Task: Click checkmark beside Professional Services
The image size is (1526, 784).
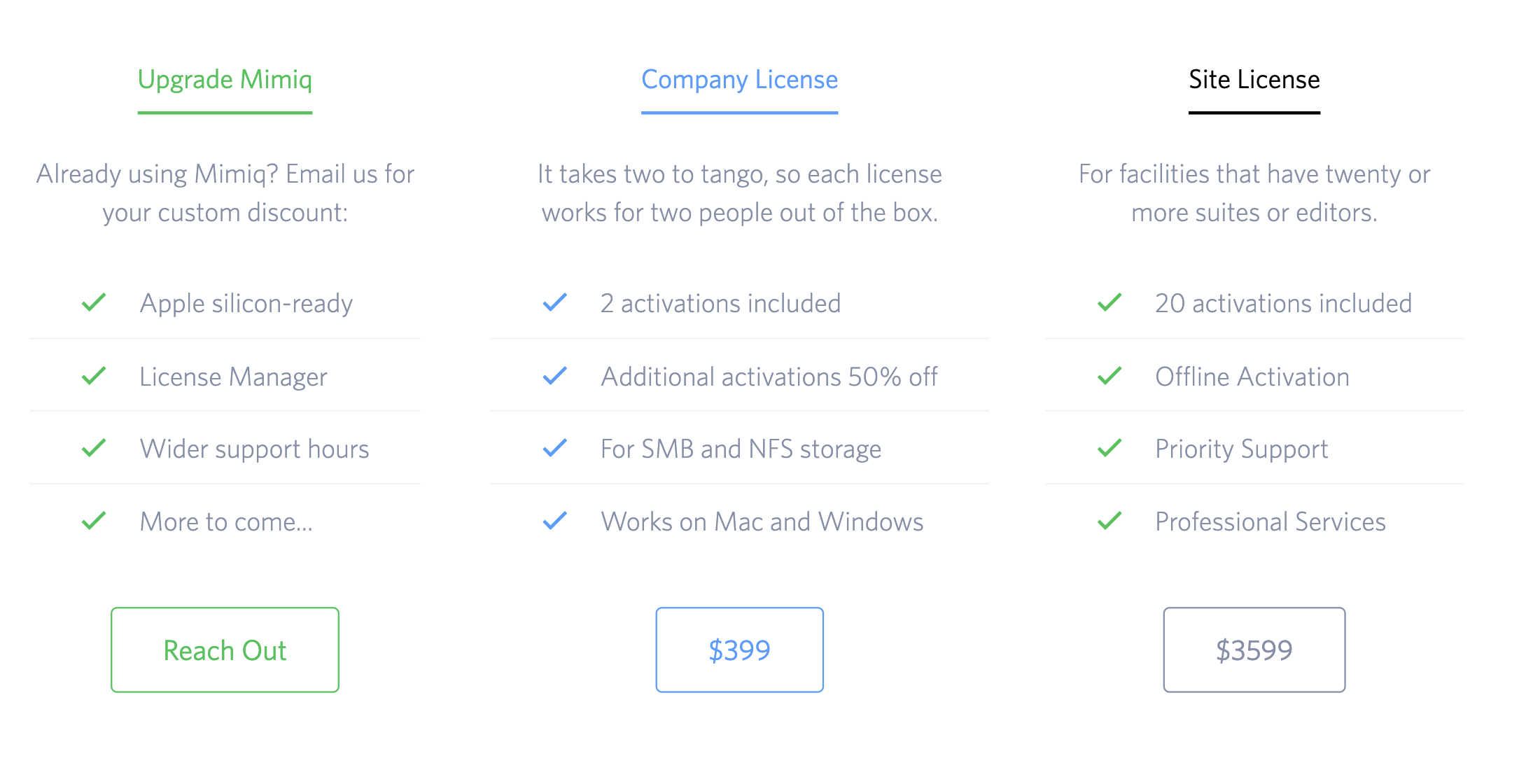Action: tap(1109, 521)
